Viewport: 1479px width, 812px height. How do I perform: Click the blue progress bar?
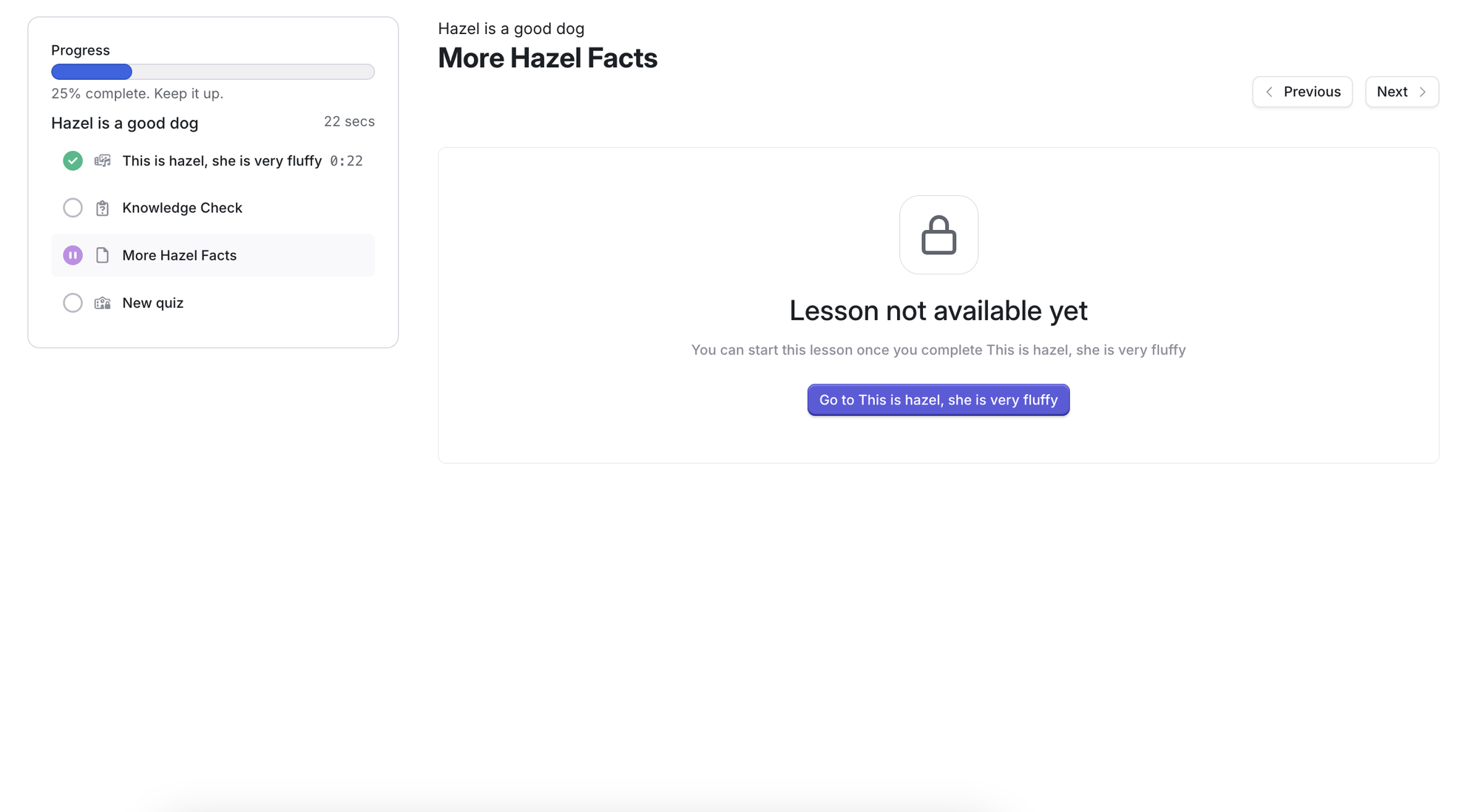click(x=92, y=72)
